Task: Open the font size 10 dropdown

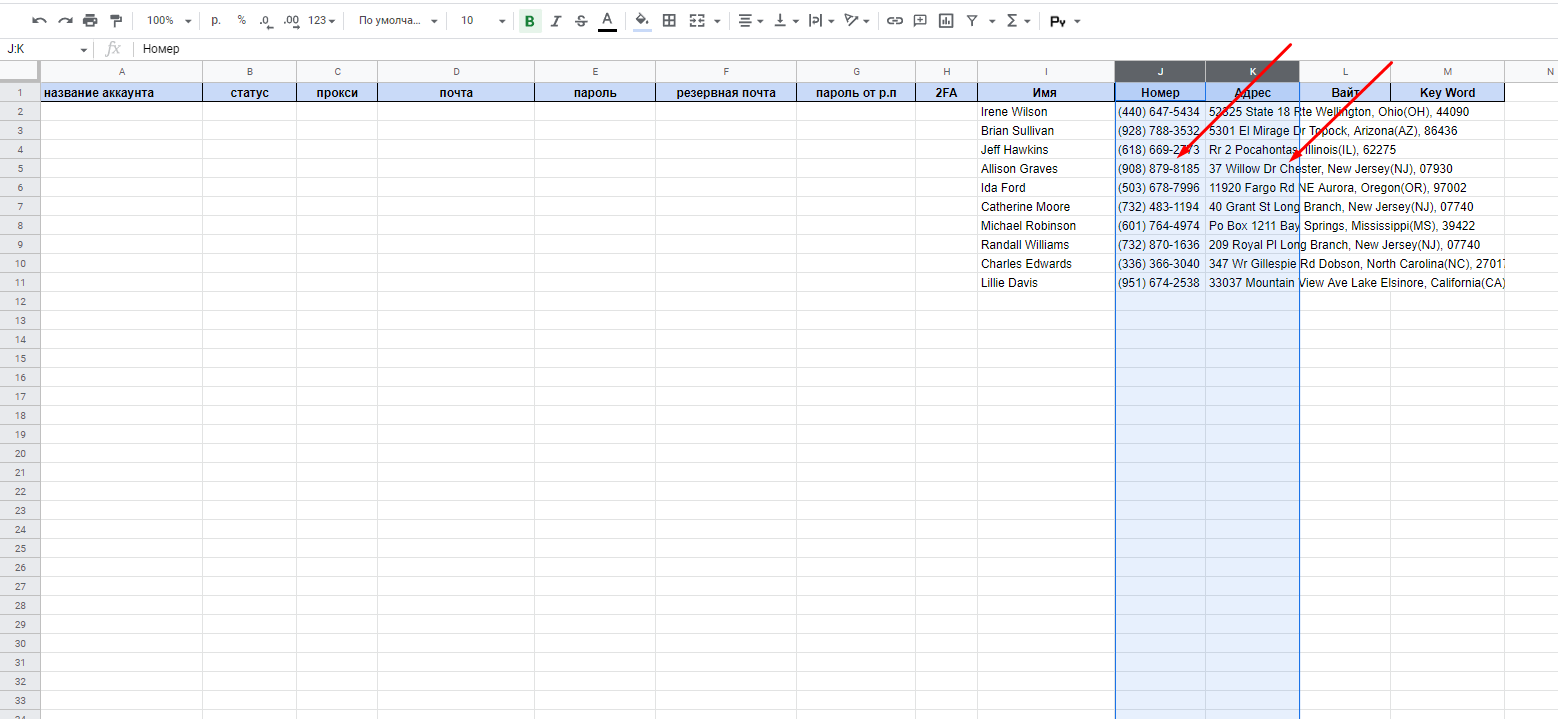Action: coord(482,20)
